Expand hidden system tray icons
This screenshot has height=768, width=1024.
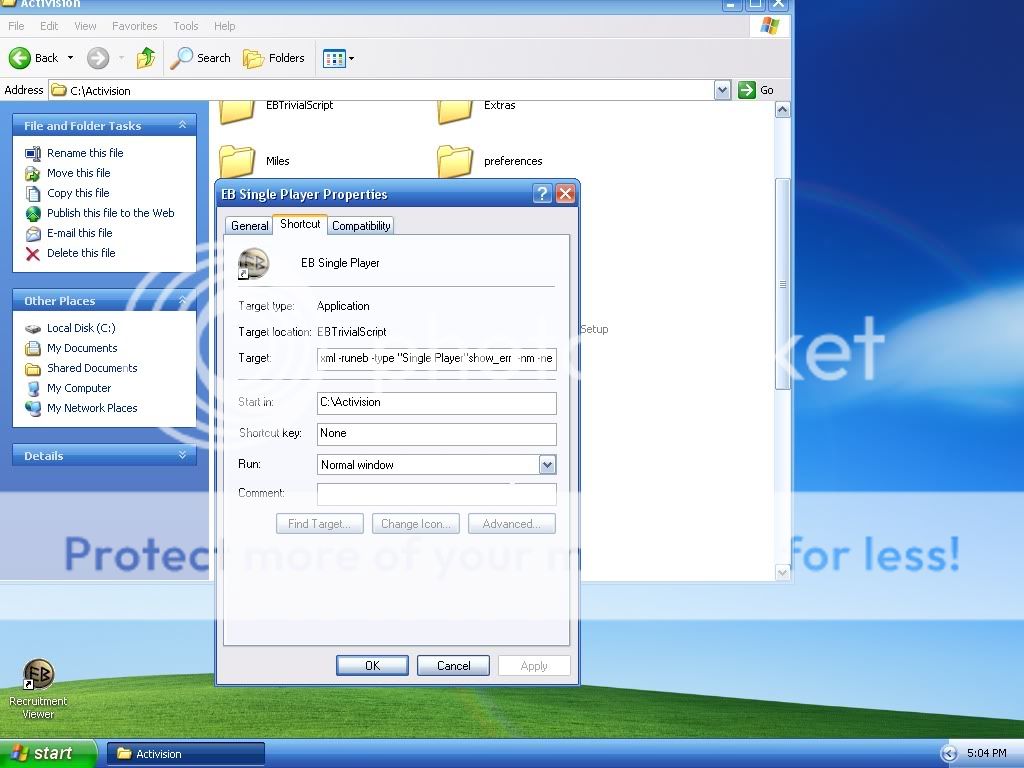[949, 754]
